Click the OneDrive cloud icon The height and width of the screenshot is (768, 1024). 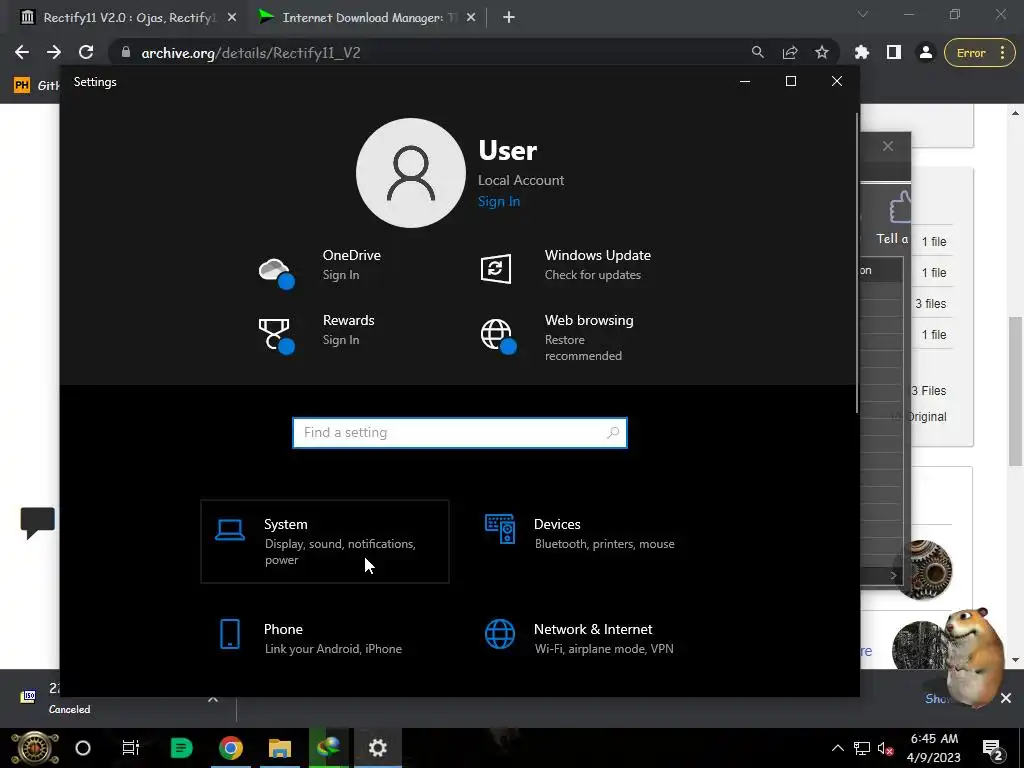(276, 272)
